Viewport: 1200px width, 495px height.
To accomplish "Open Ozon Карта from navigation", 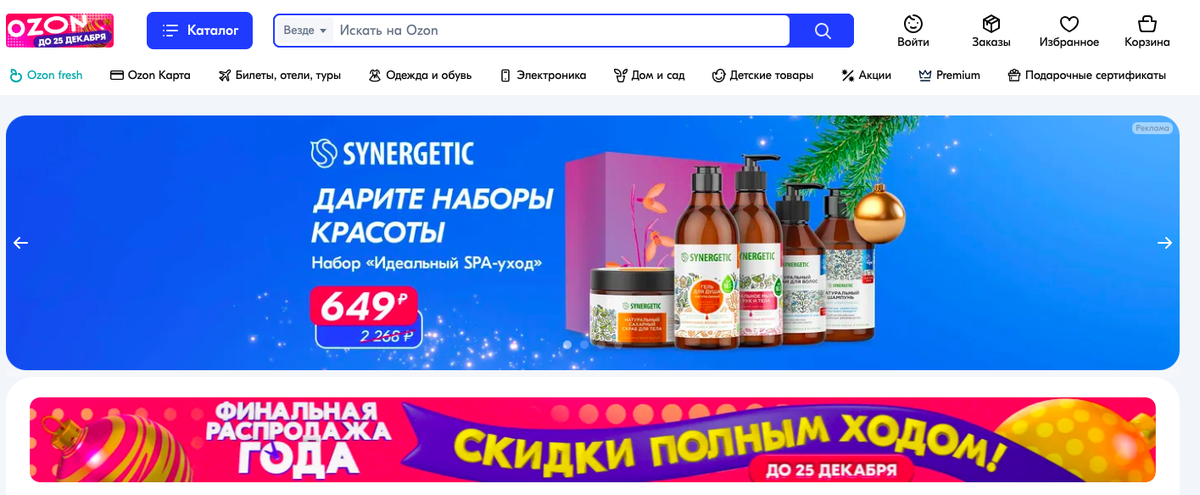I will (150, 75).
